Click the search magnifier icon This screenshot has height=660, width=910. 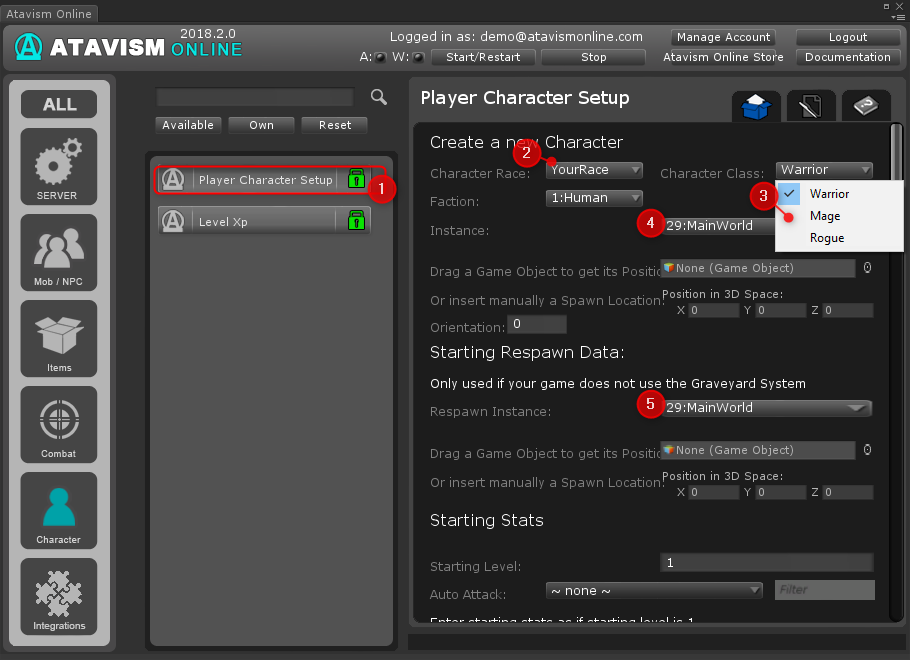379,97
